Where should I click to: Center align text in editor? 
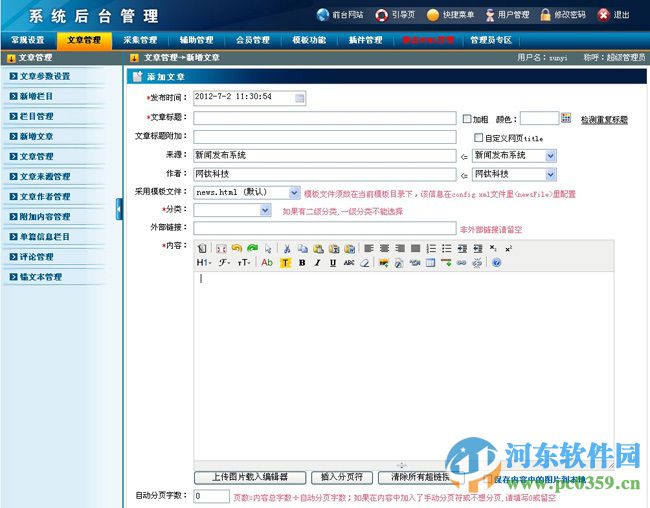(384, 248)
